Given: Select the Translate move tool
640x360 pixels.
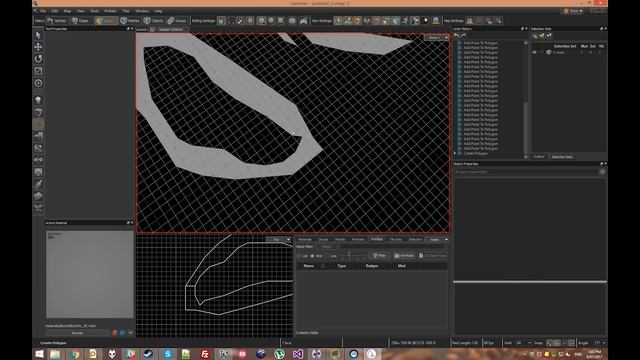Looking at the screenshot, I should tap(38, 47).
